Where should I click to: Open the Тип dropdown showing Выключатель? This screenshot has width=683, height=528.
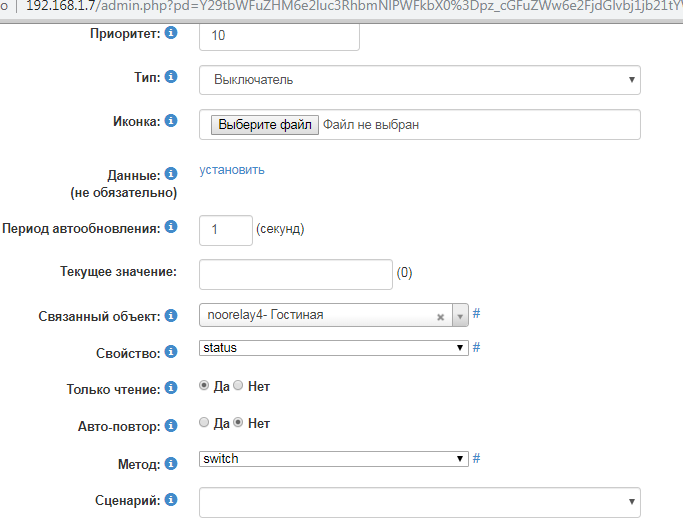(420, 80)
